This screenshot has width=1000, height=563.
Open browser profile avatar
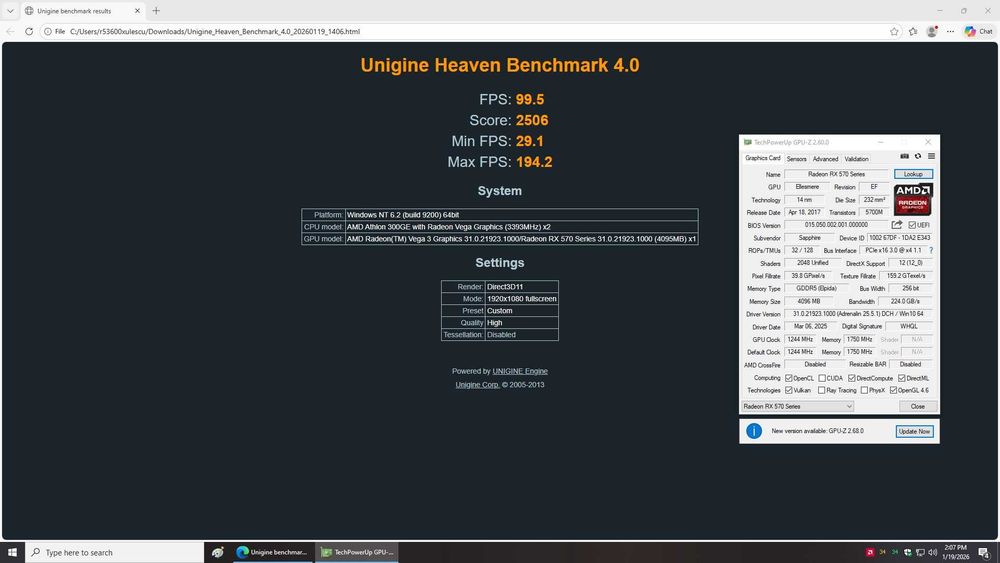tap(932, 31)
